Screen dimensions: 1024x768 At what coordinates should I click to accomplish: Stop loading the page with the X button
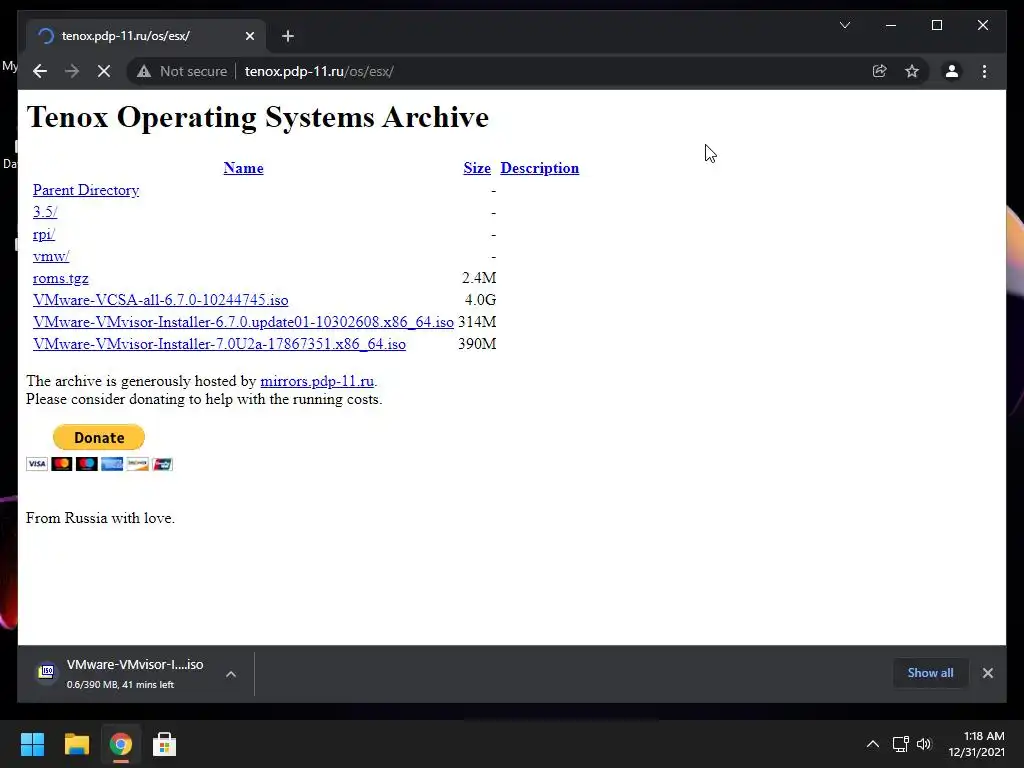[104, 71]
